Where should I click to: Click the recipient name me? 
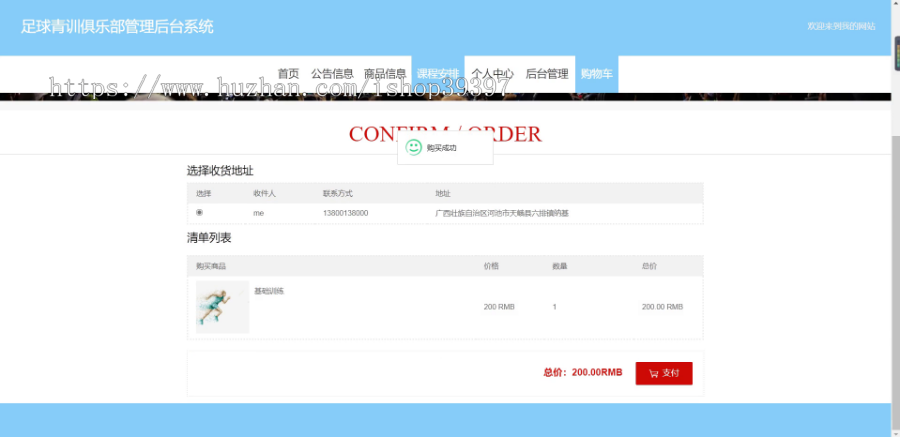point(258,213)
